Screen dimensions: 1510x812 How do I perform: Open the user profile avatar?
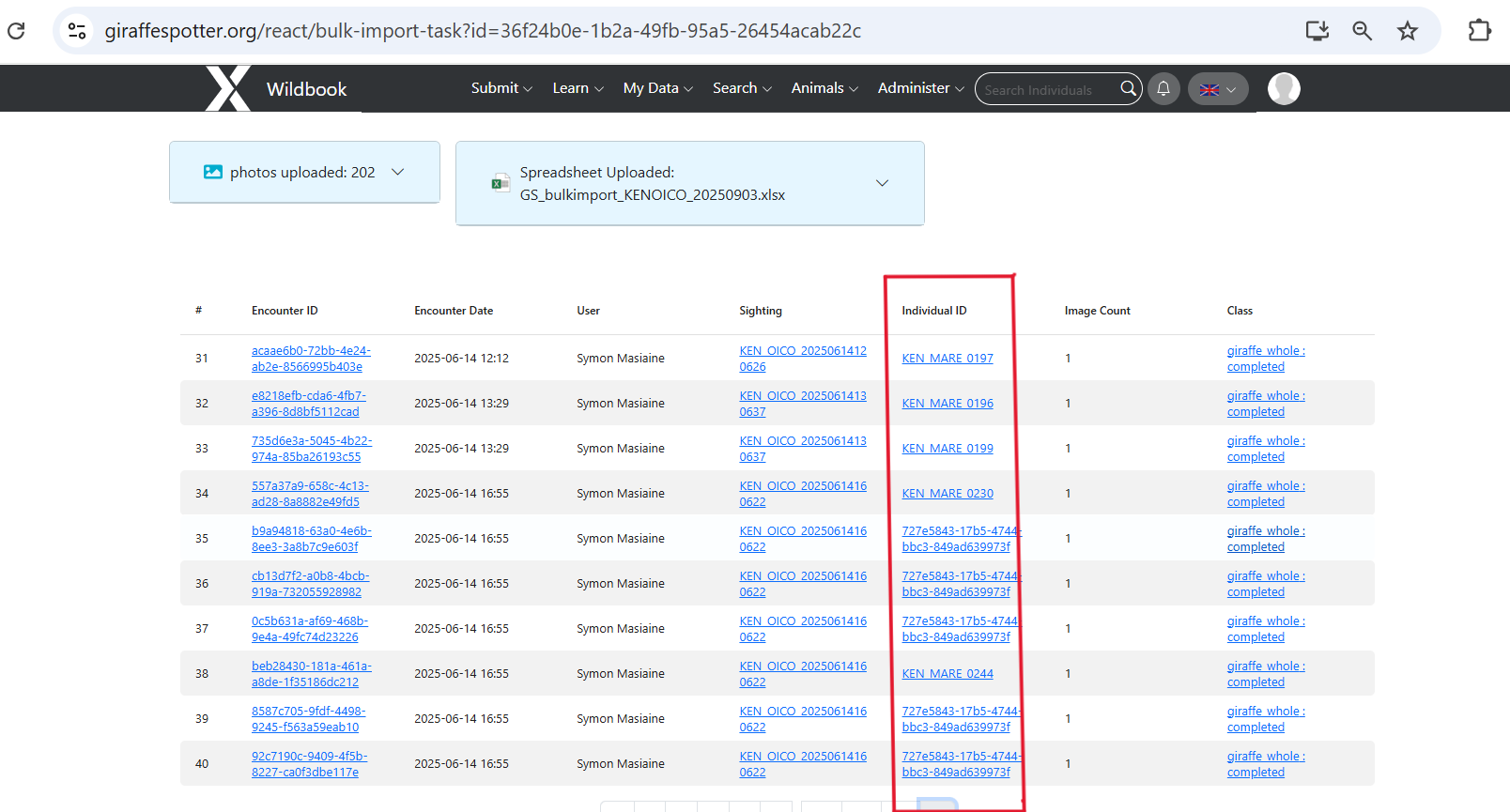1283,88
